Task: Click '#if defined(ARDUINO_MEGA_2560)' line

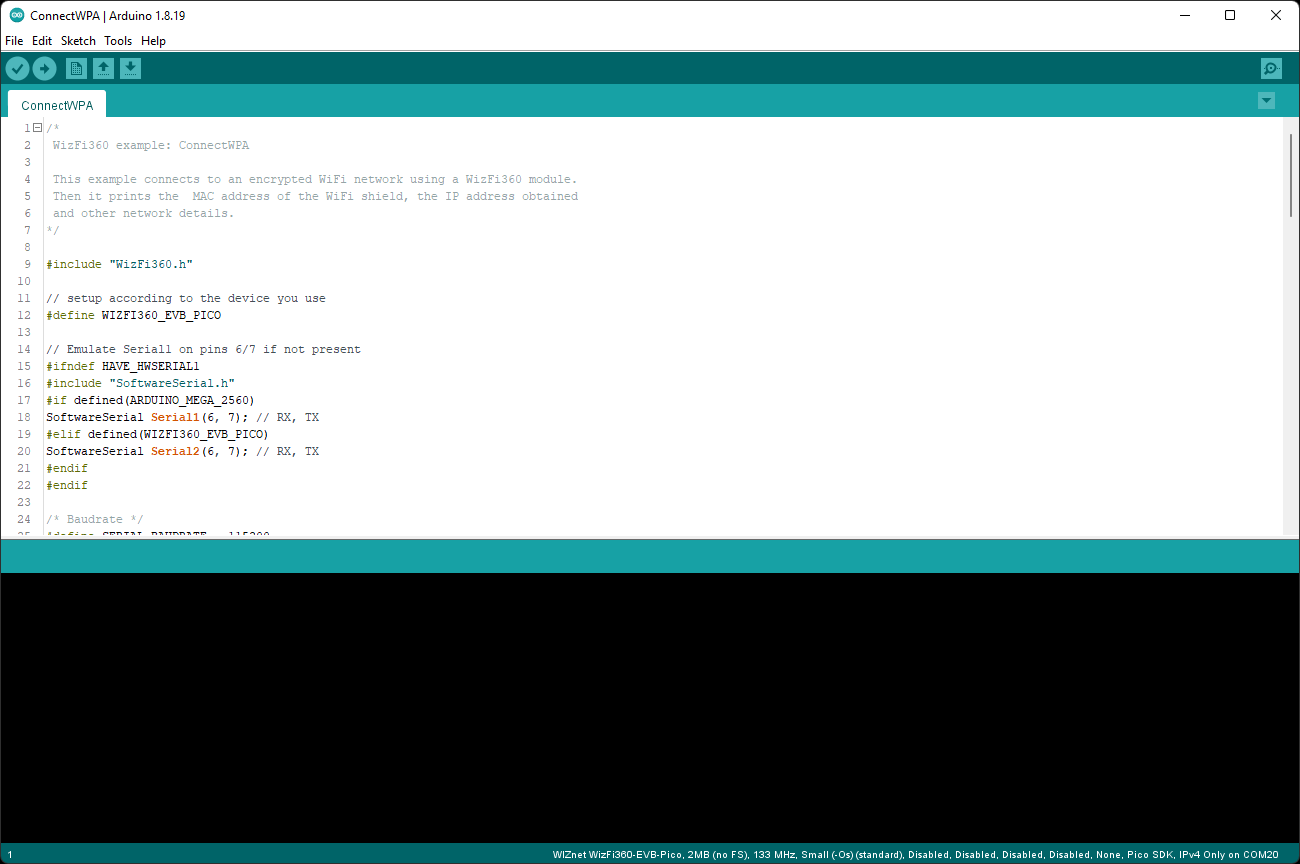Action: [150, 400]
